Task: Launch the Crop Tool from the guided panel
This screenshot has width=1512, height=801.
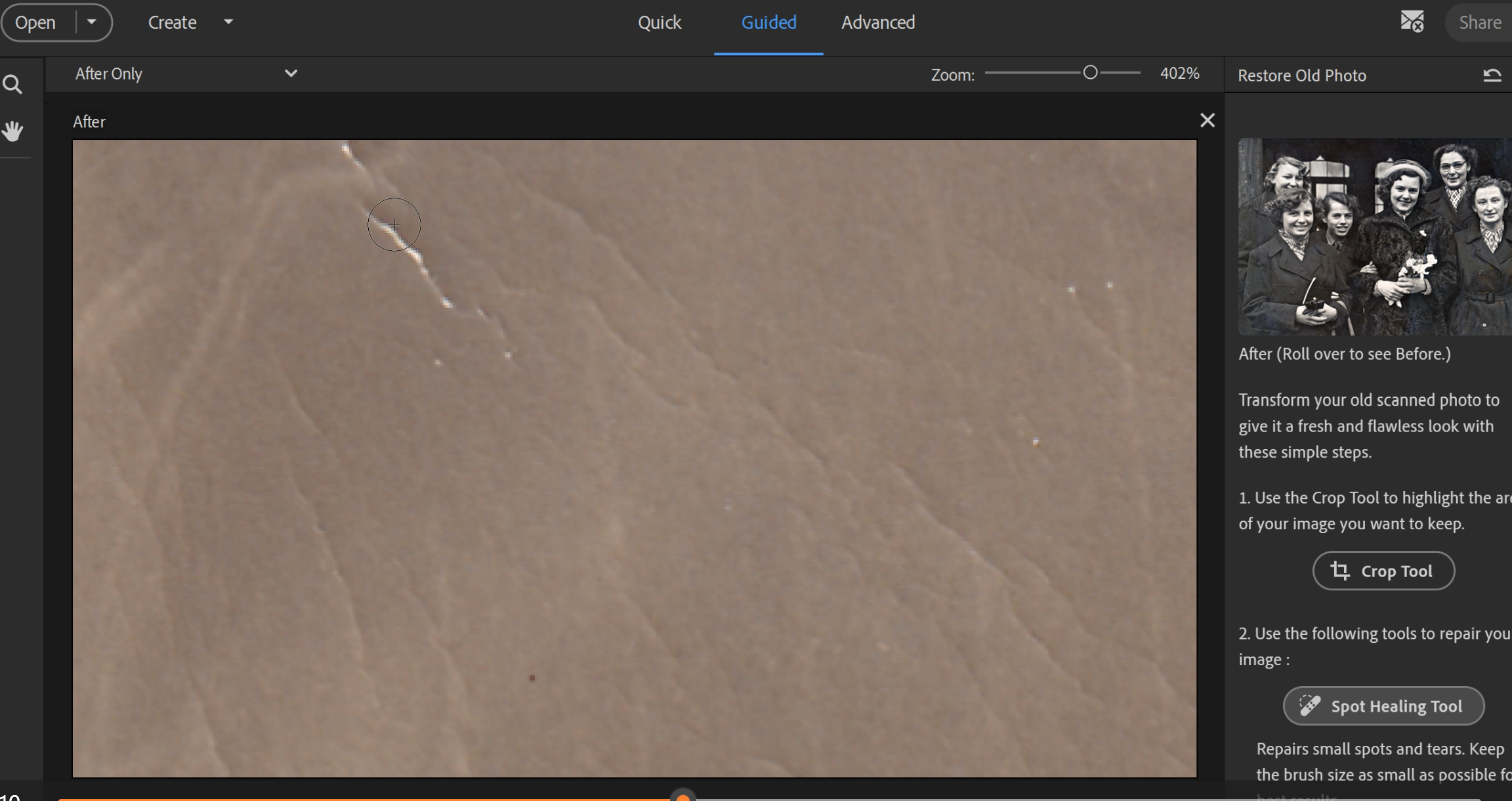Action: [1383, 571]
